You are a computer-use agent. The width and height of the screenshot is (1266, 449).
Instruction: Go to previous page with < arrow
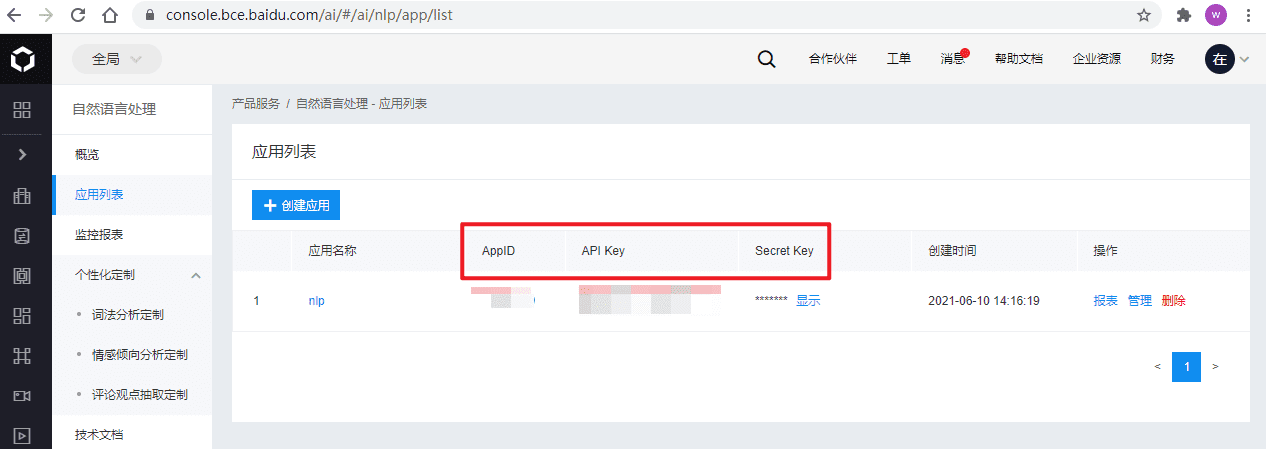click(x=1157, y=367)
